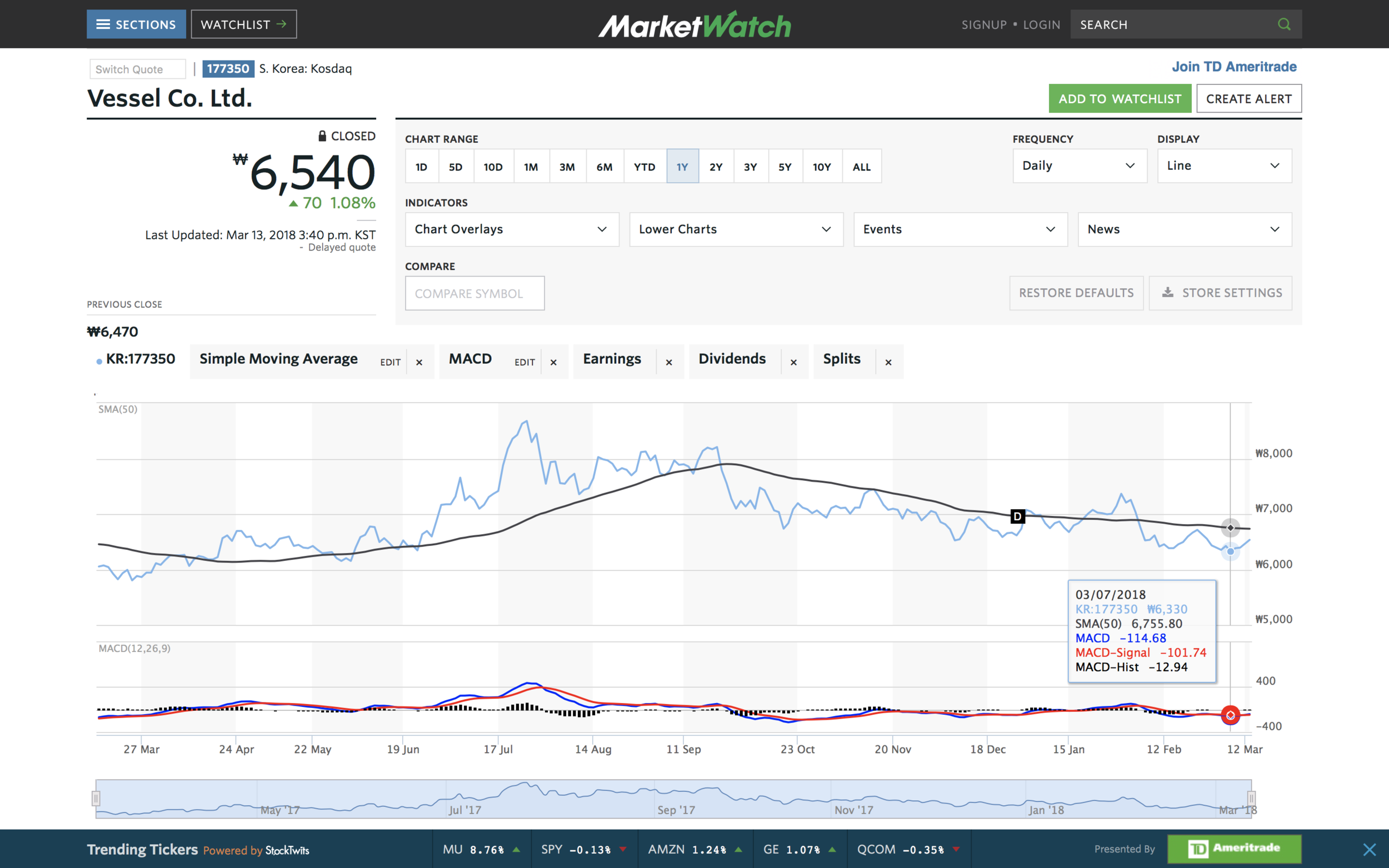The image size is (1389, 868).
Task: Click the mini chart range navigator area
Action: [673, 799]
